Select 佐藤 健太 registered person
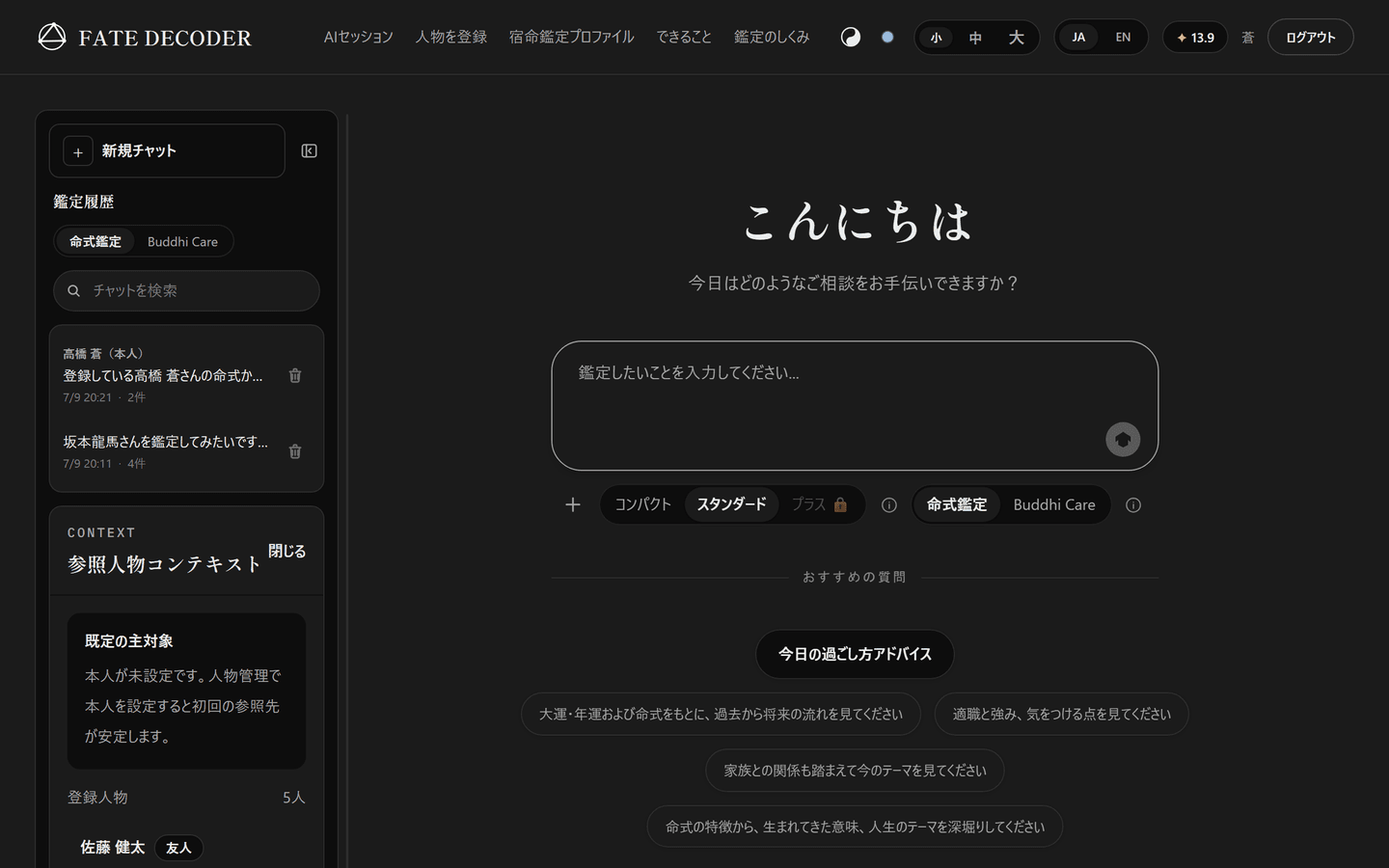The image size is (1389, 868). [113, 847]
